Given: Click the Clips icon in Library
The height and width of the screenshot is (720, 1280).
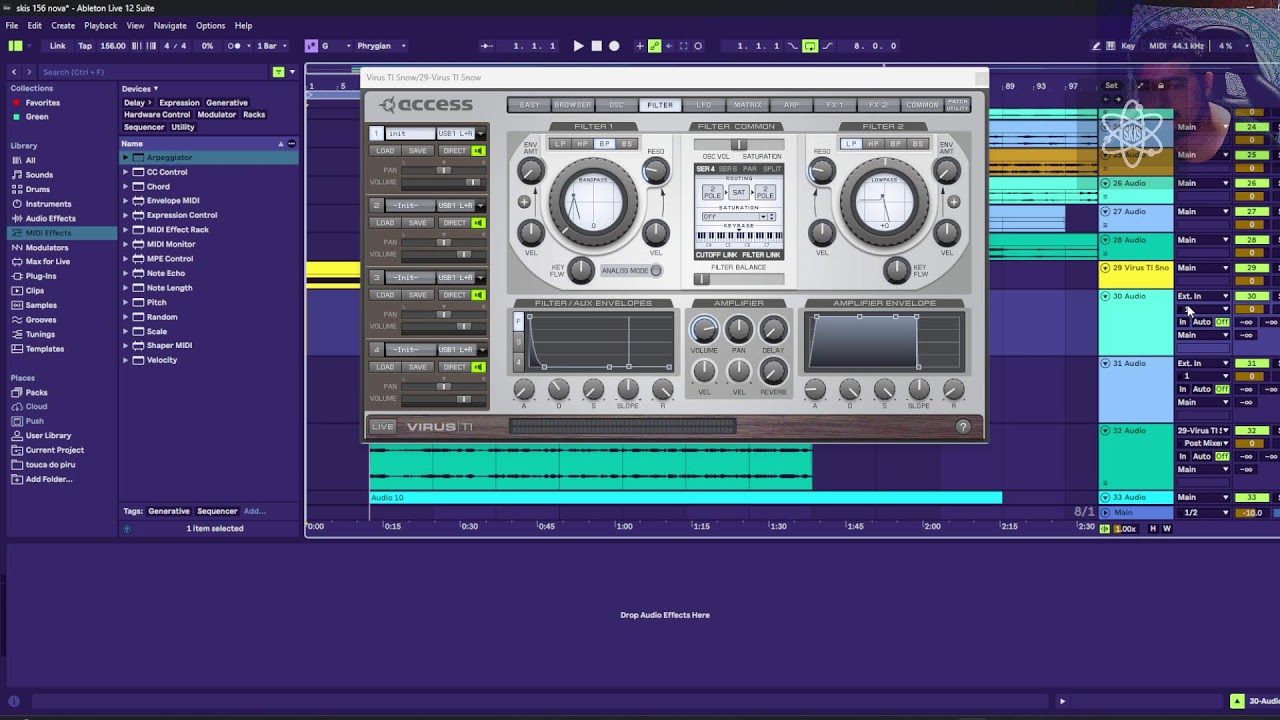Looking at the screenshot, I should pyautogui.click(x=17, y=291).
